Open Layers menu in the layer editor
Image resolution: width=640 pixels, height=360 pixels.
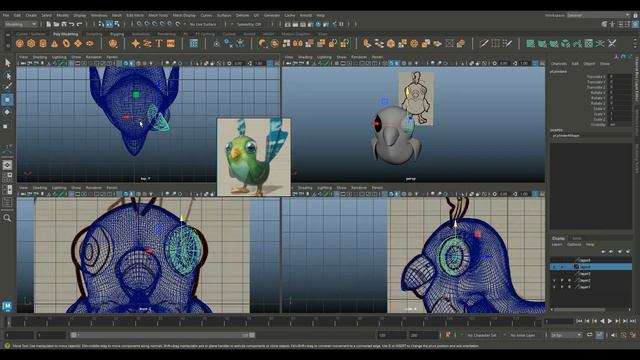pyautogui.click(x=557, y=244)
